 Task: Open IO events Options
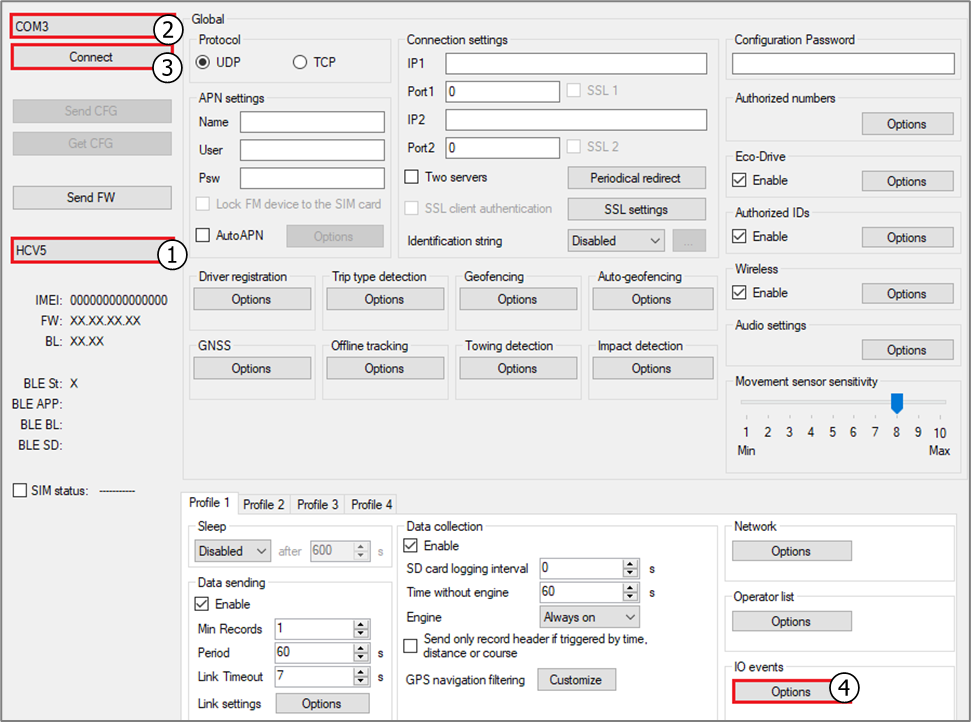(x=790, y=692)
